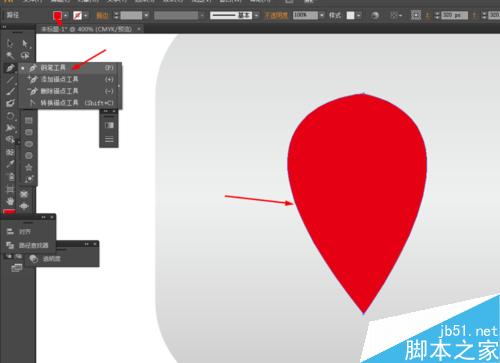Select the Shape Builder tool
Image resolution: width=500 pixels, height=363 pixels.
(10, 140)
